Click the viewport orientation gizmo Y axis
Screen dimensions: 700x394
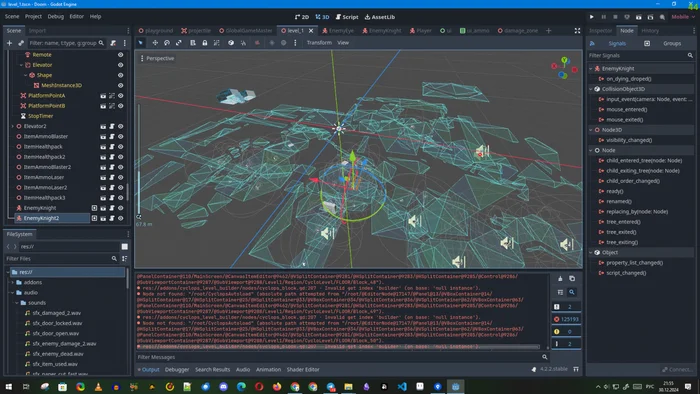pyautogui.click(x=565, y=60)
